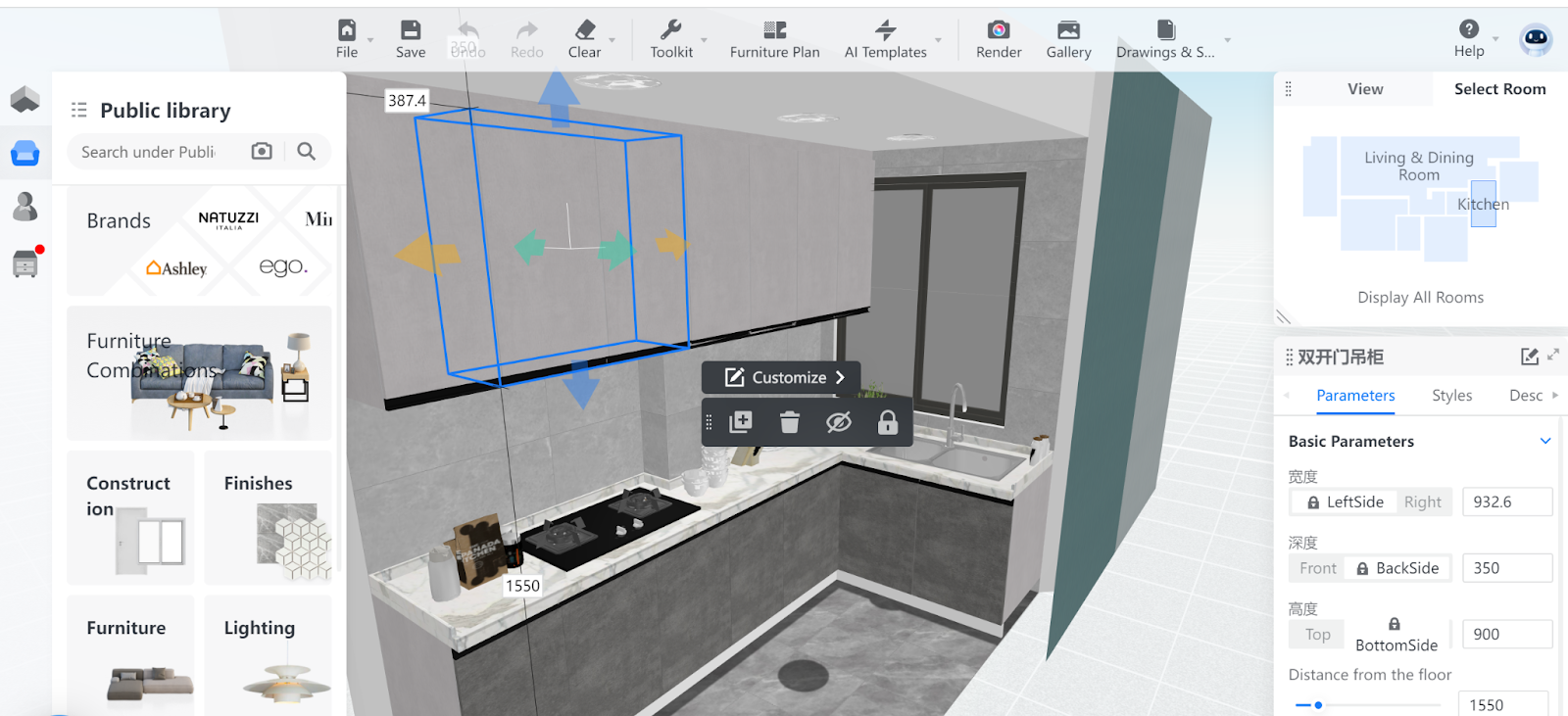The height and width of the screenshot is (716, 1568).
Task: Show next property tabs arrow
Action: click(1555, 395)
